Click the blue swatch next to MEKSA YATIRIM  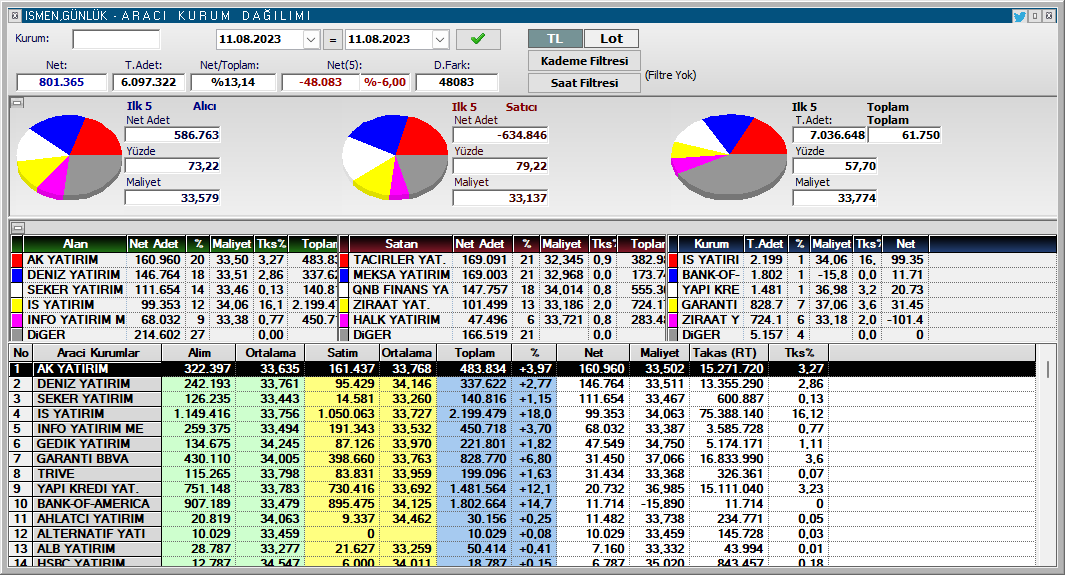coord(344,275)
